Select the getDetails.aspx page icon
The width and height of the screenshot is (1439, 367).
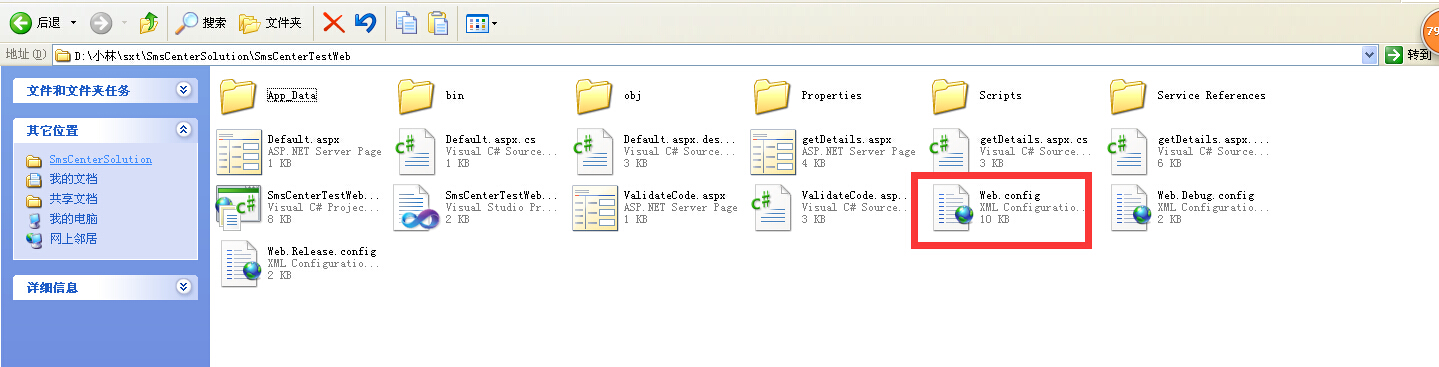click(772, 152)
